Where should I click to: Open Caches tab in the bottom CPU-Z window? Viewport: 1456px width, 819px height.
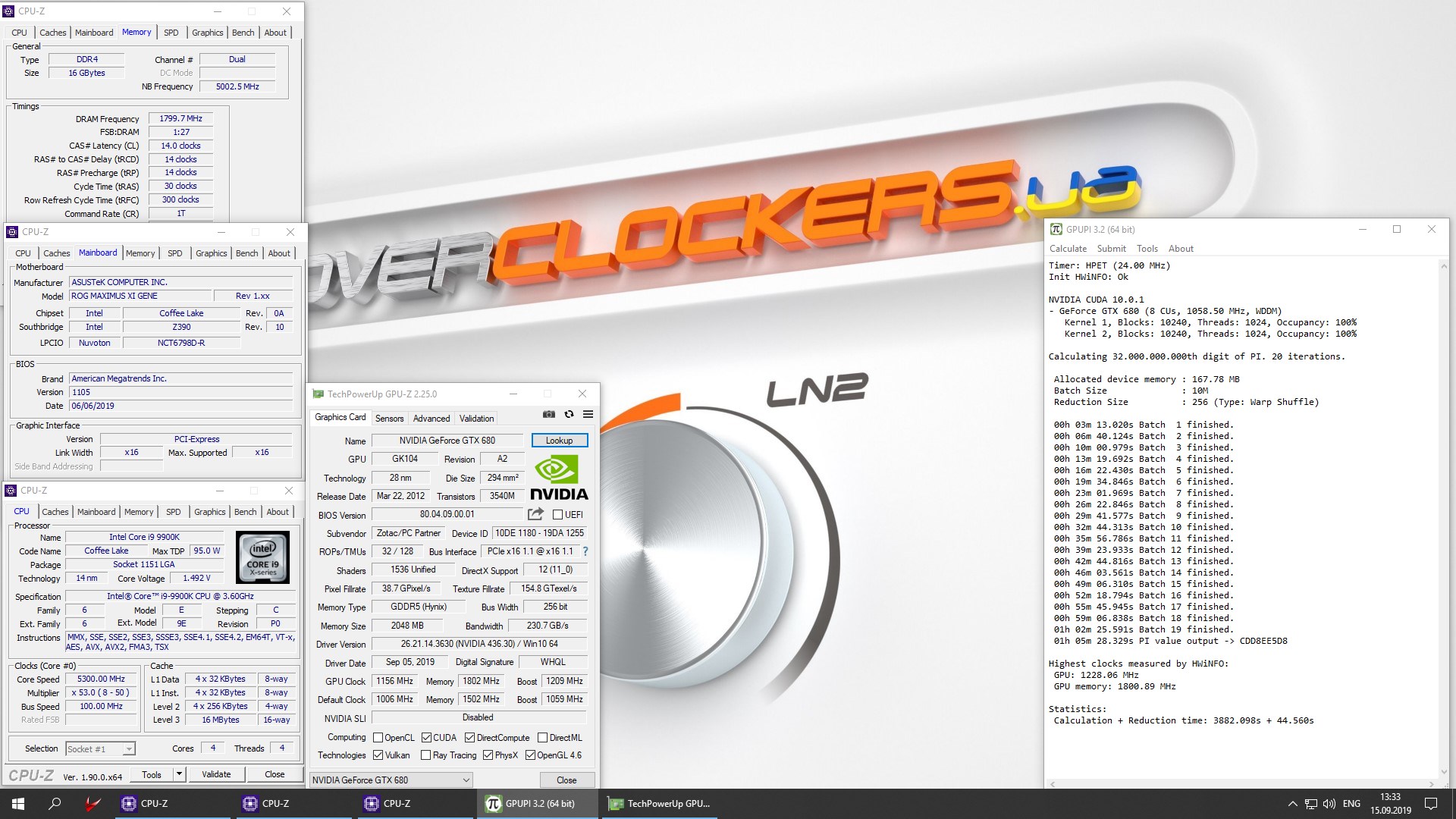click(55, 512)
